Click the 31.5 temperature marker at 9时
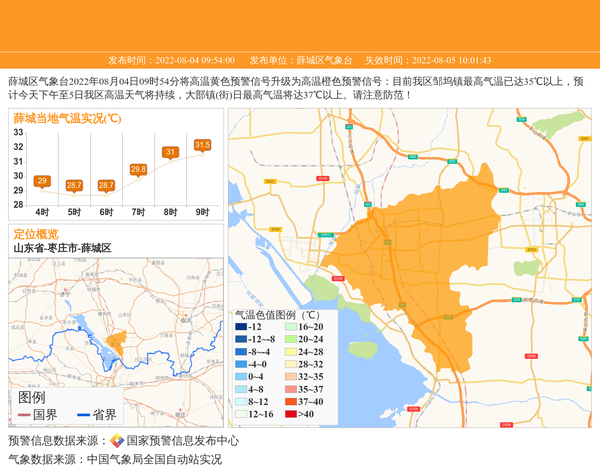This screenshot has width=600, height=471. pos(202,145)
